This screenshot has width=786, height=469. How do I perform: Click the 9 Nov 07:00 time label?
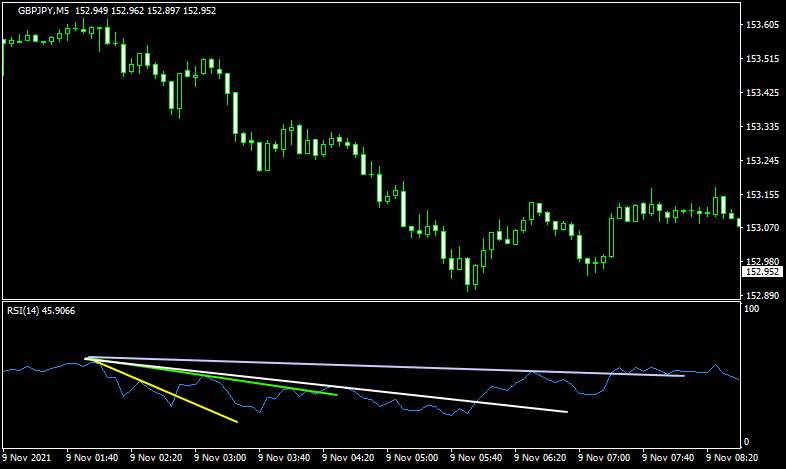tap(604, 457)
